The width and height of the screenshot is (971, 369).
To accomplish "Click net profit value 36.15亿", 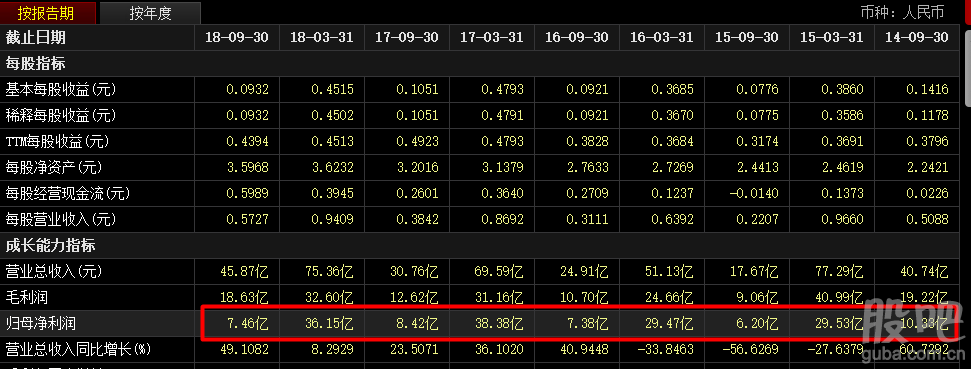I will 329,323.
